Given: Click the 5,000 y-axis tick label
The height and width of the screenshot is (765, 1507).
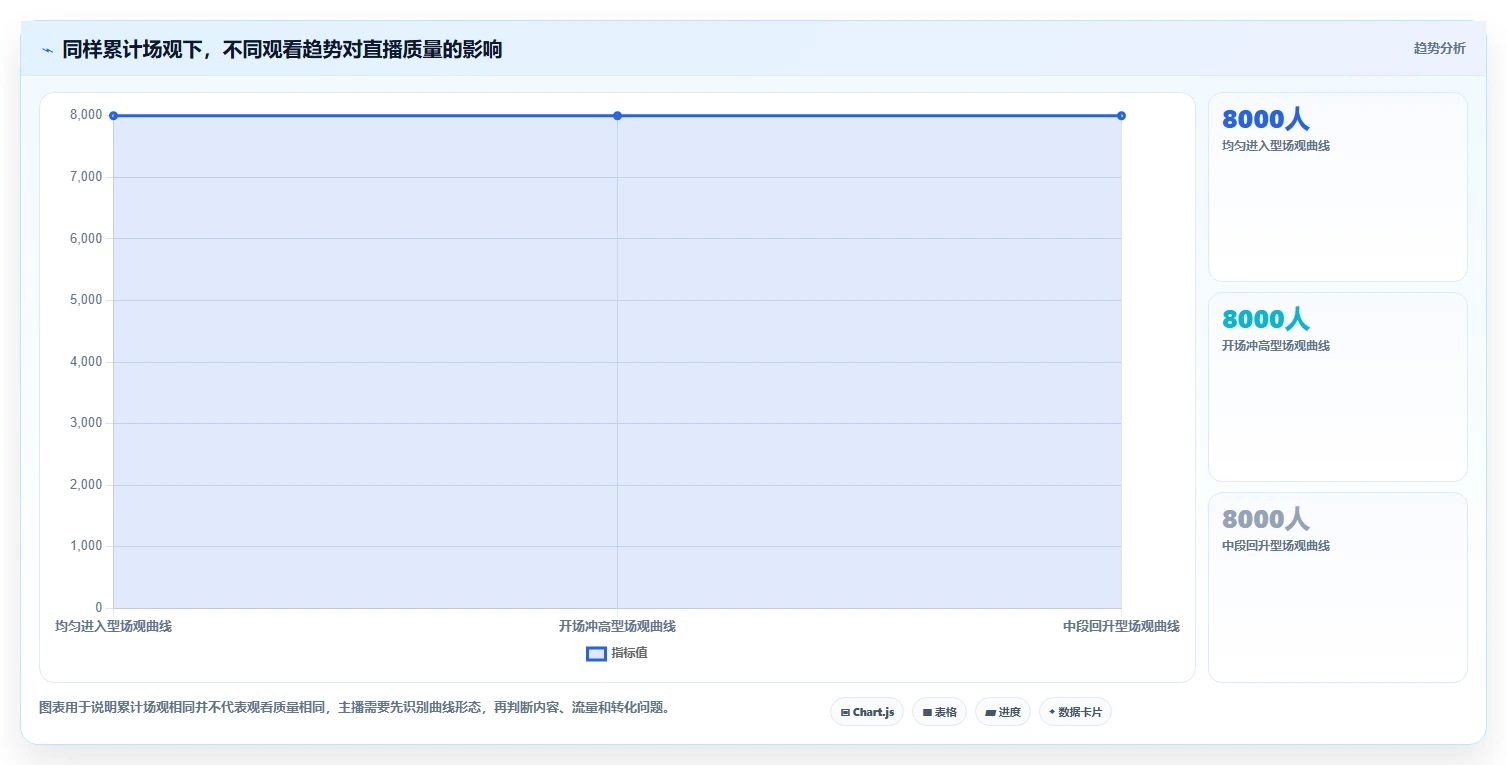Looking at the screenshot, I should click(x=86, y=300).
